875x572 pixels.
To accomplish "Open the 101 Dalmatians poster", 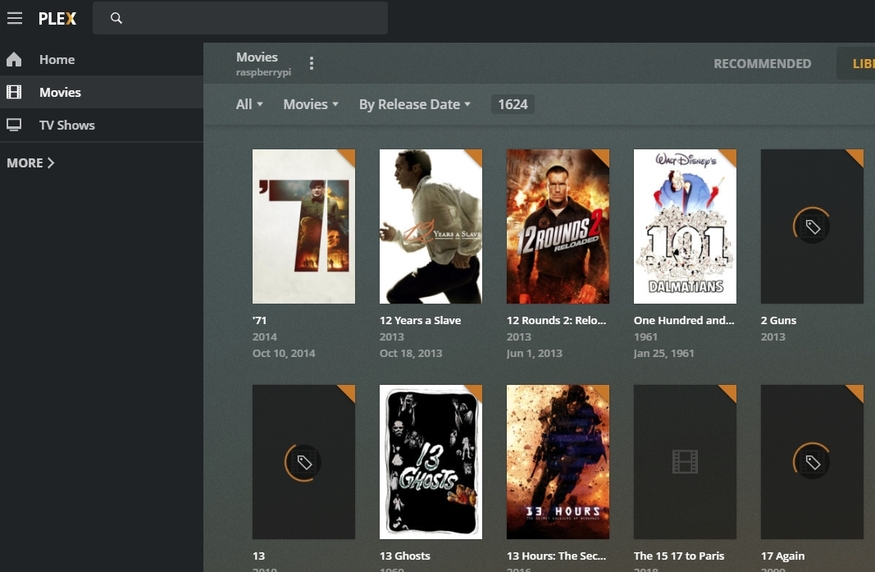I will pyautogui.click(x=685, y=226).
